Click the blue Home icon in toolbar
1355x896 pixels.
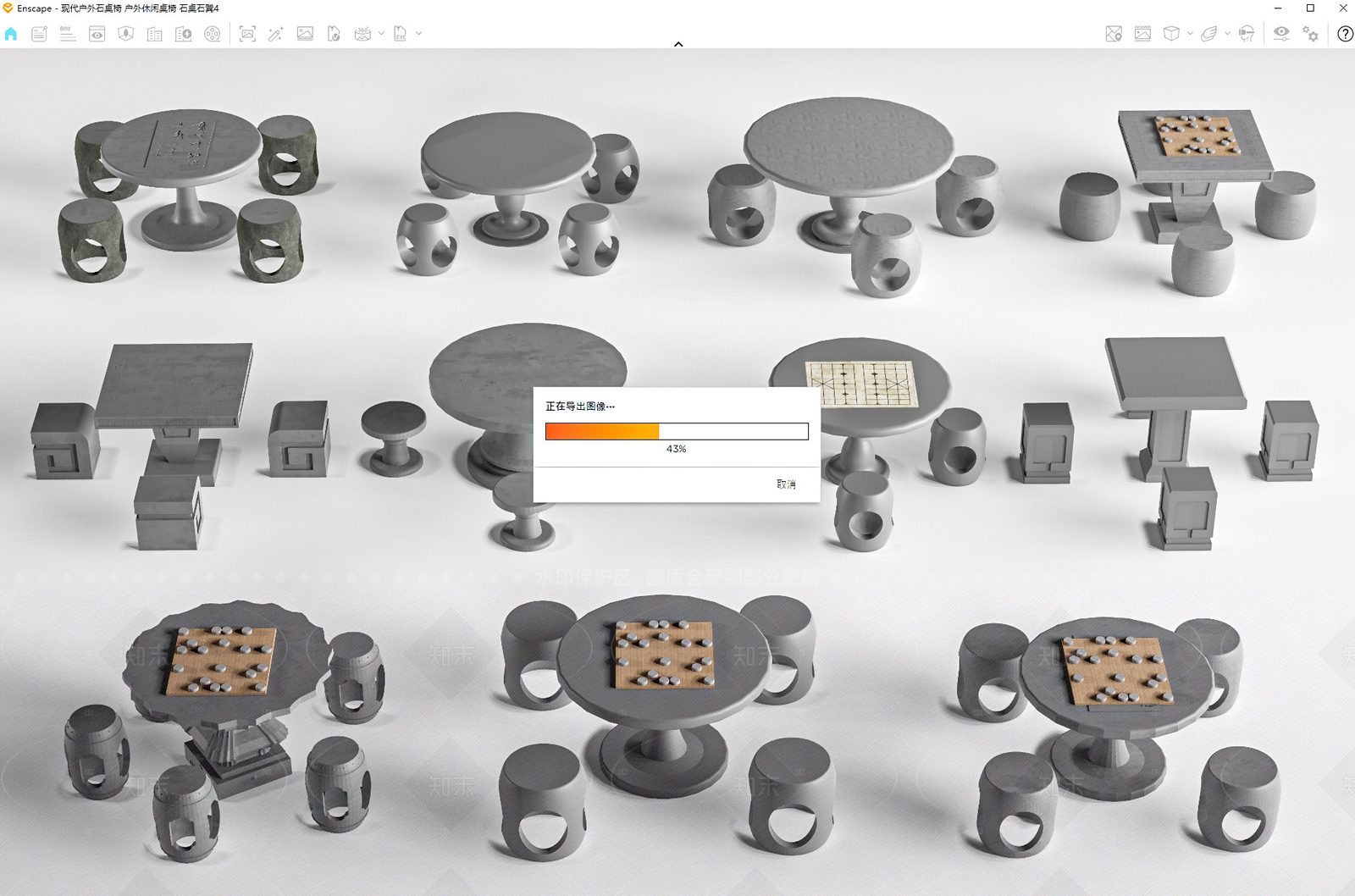pos(11,34)
